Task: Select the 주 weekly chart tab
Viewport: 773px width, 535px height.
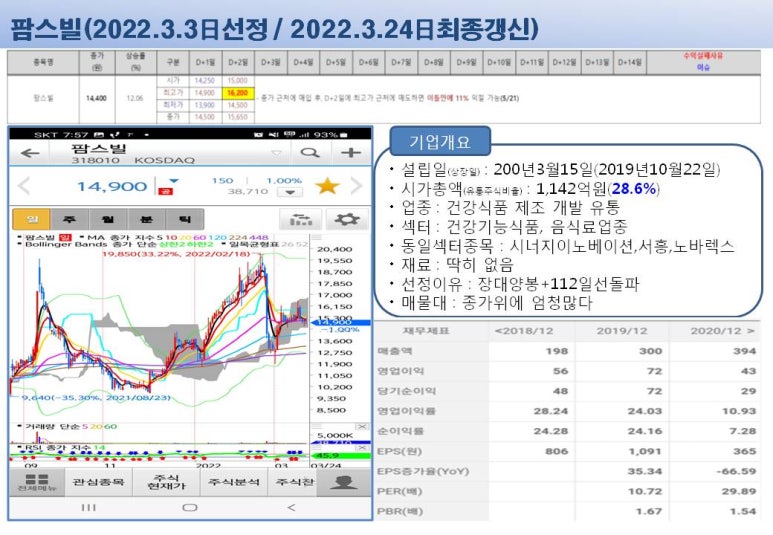Action: [x=70, y=219]
